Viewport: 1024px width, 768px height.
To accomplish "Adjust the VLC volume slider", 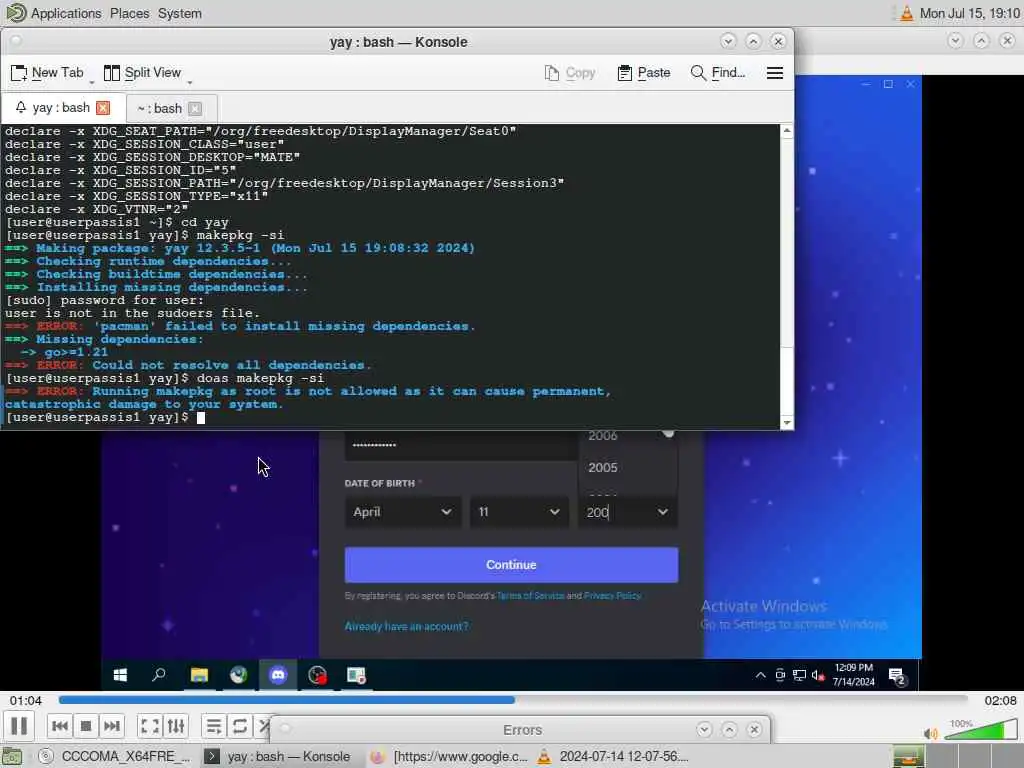I will click(x=980, y=730).
